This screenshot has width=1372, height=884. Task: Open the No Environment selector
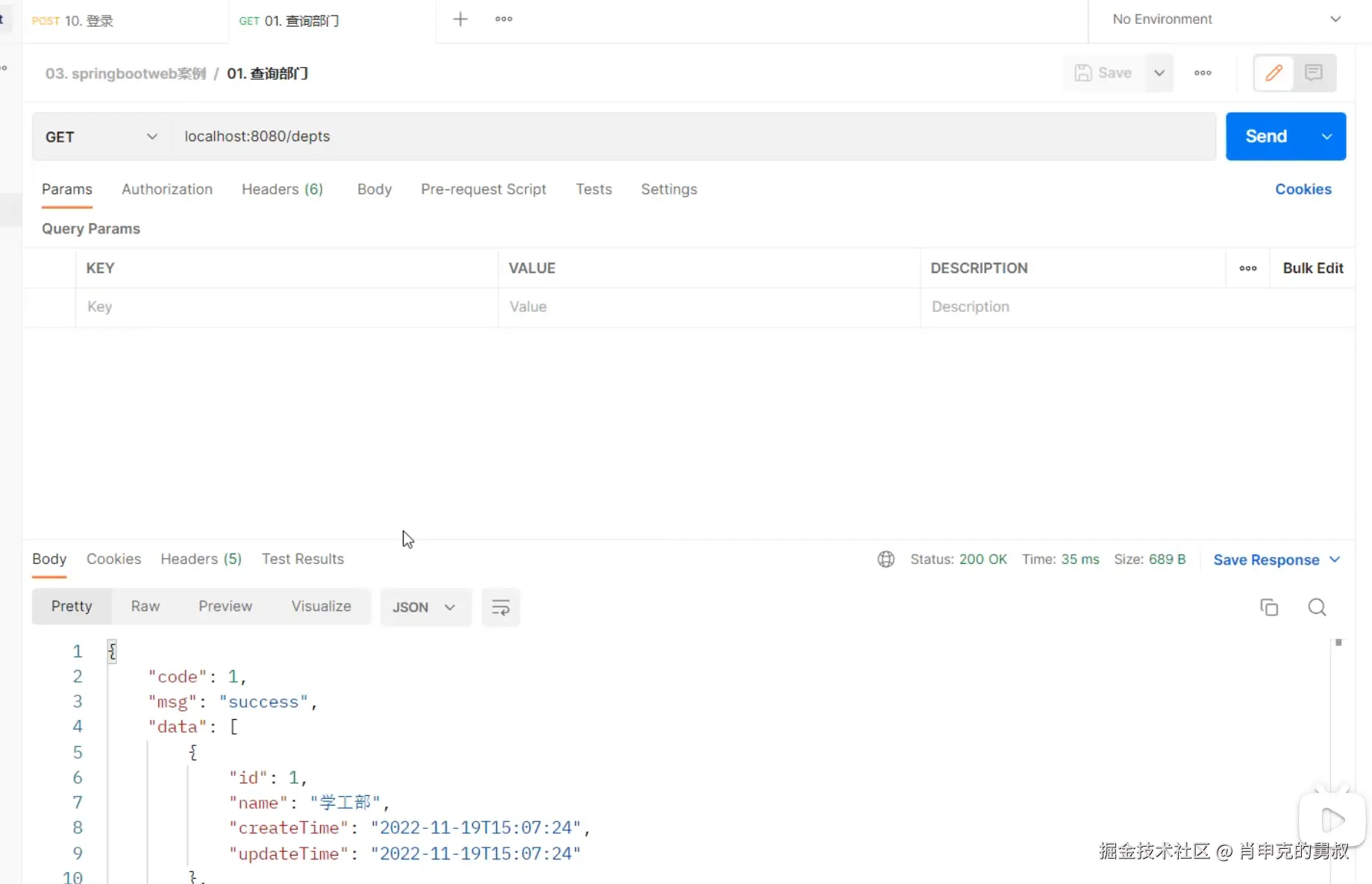1226,19
